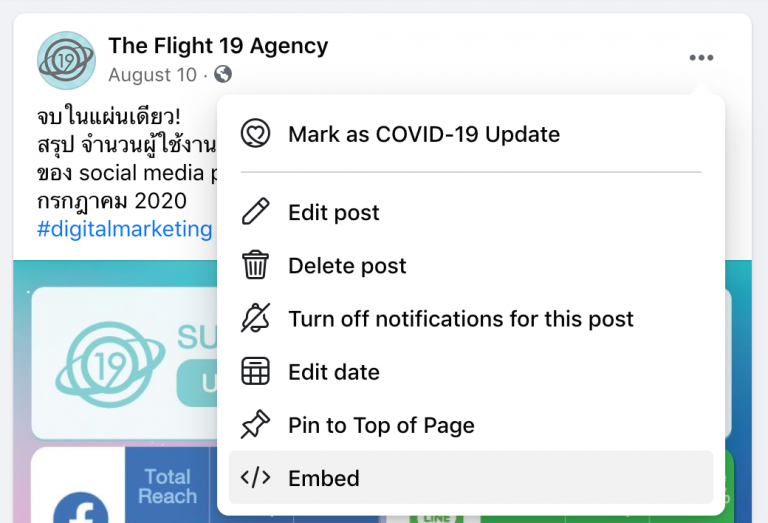Click The Flight 19 Agency profile picture
Screen dimensions: 768x523
click(66, 61)
